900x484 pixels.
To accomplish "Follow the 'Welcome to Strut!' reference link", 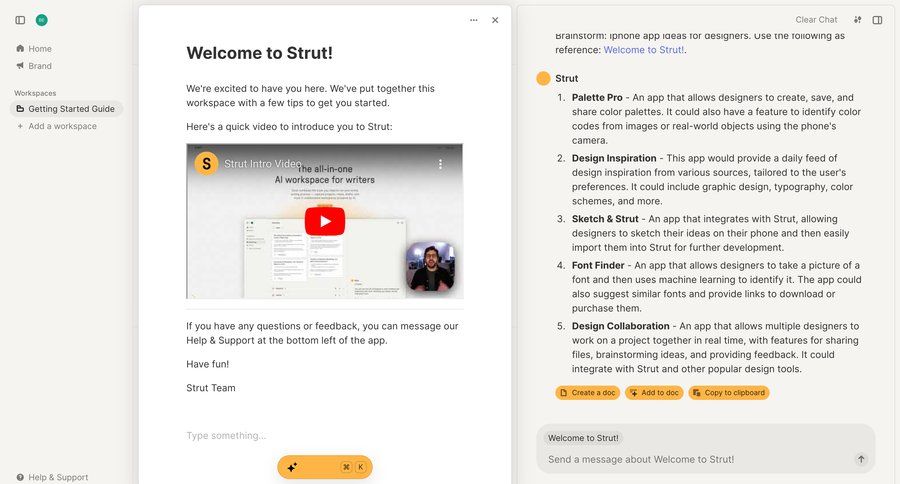I will coord(643,49).
